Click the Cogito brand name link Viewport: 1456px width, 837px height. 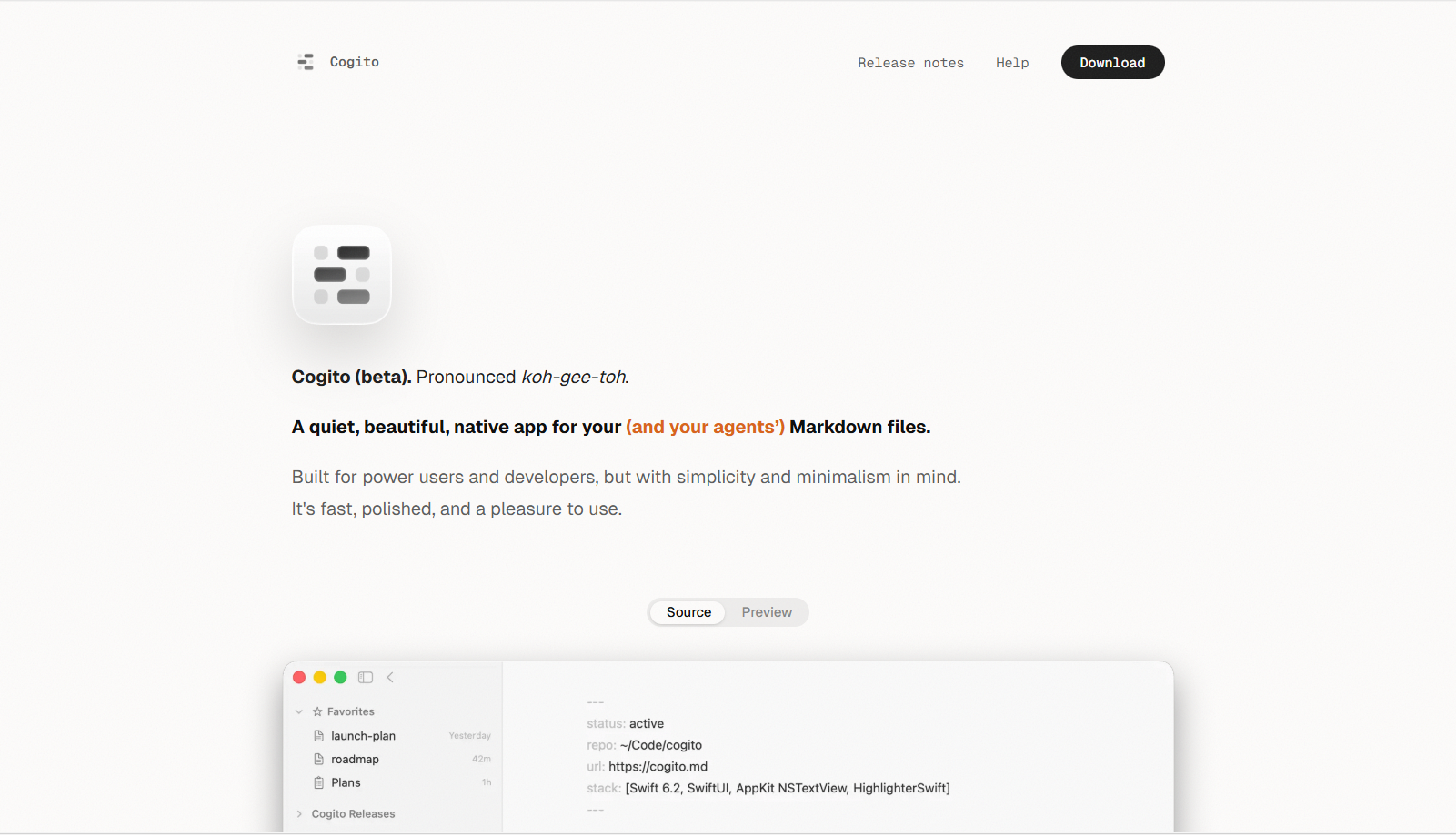[355, 62]
